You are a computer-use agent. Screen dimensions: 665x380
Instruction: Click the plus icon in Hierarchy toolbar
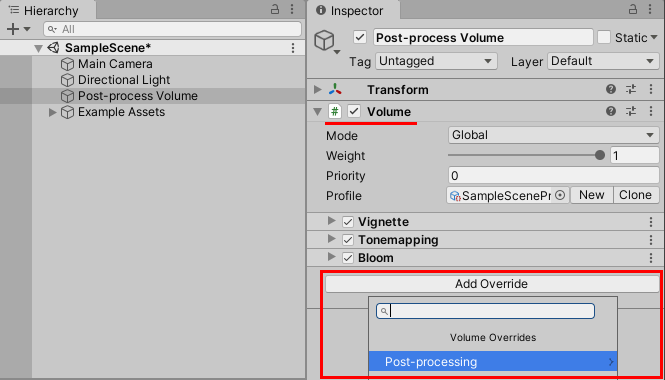pyautogui.click(x=14, y=29)
